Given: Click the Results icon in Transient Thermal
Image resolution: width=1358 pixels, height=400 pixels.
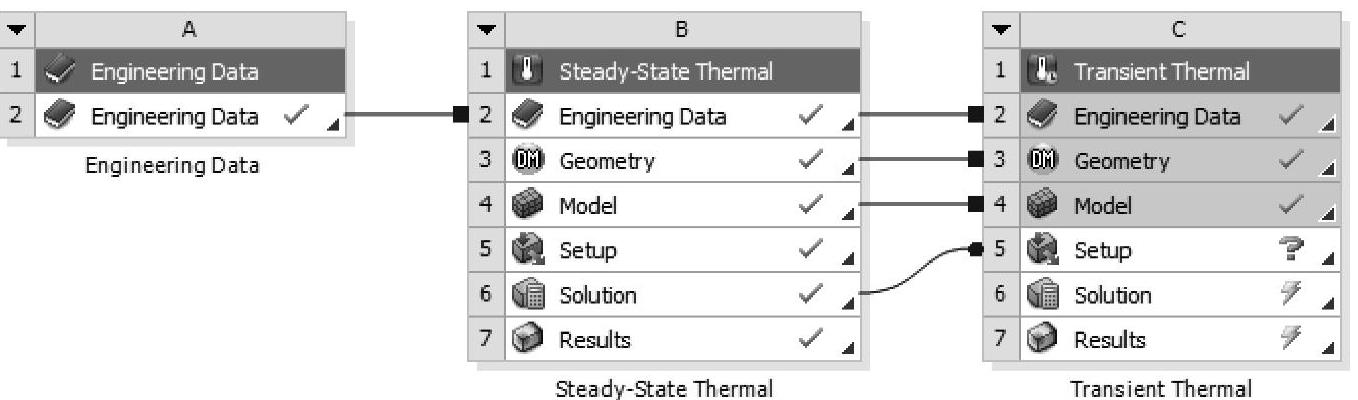Looking at the screenshot, I should point(1041,340).
